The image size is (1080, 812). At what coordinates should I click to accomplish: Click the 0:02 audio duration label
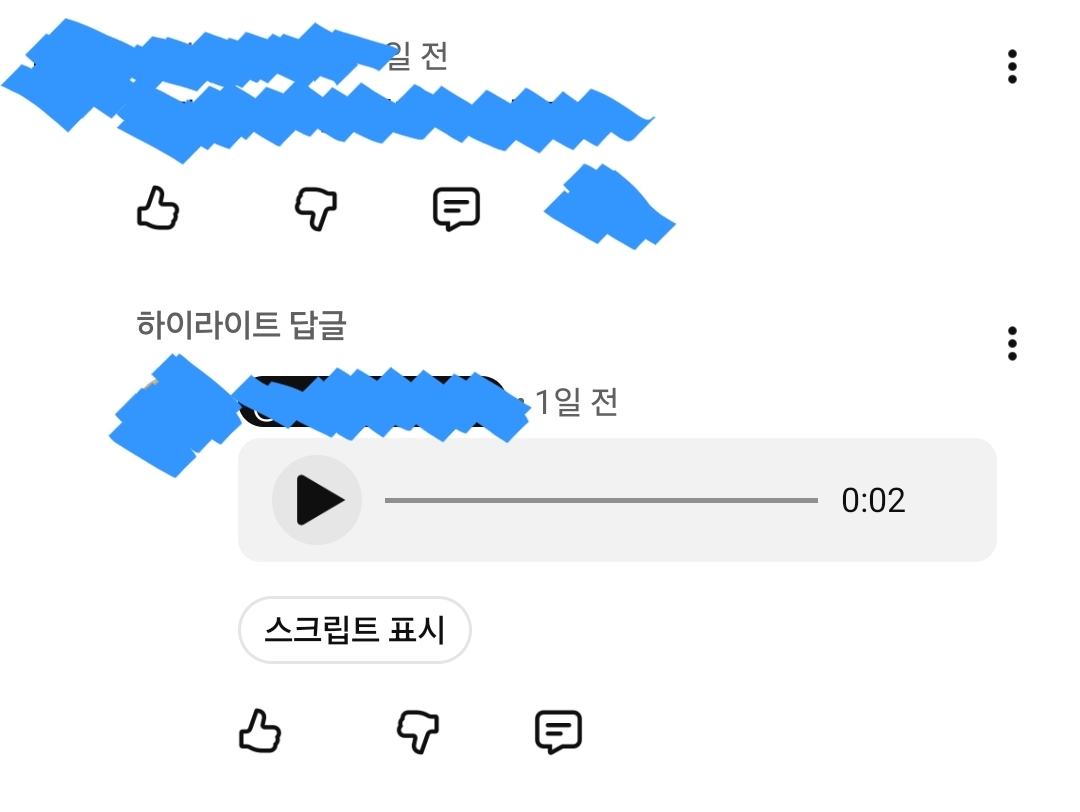click(873, 501)
